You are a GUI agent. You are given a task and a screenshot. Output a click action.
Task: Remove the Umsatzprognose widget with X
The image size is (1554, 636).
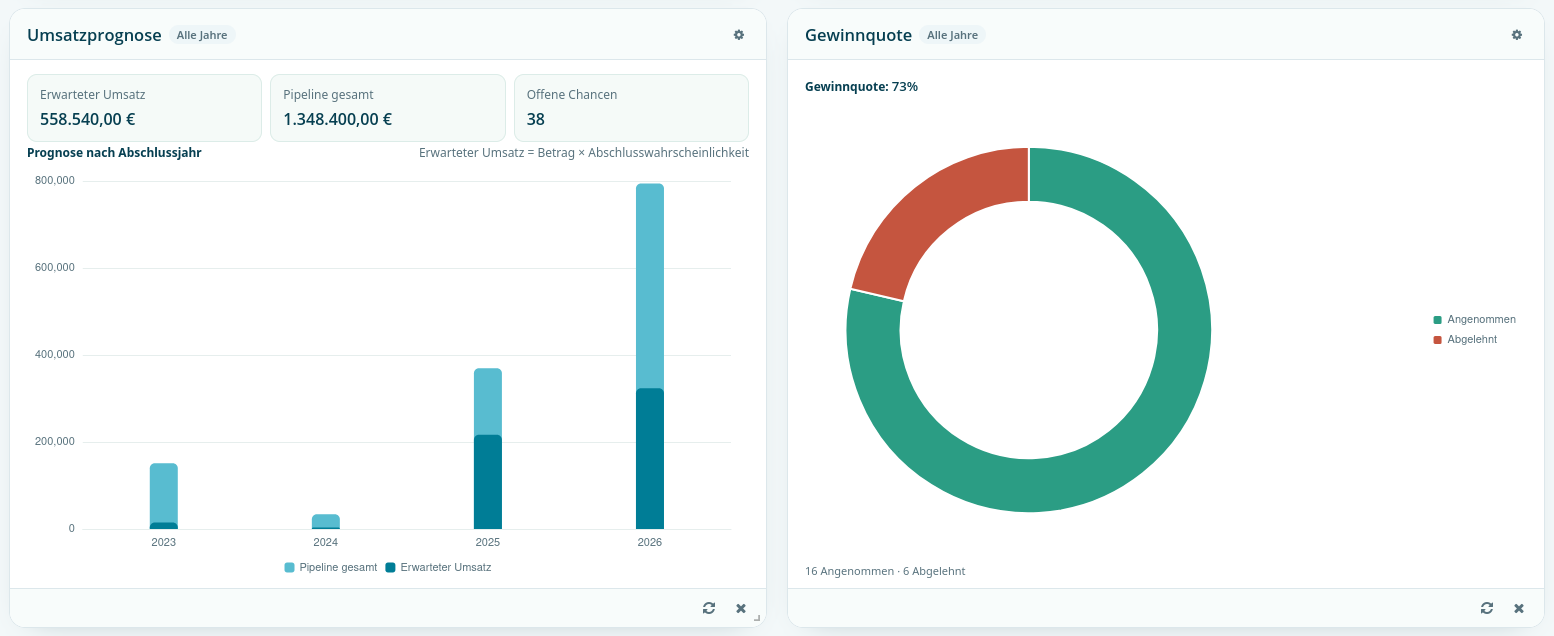point(741,608)
